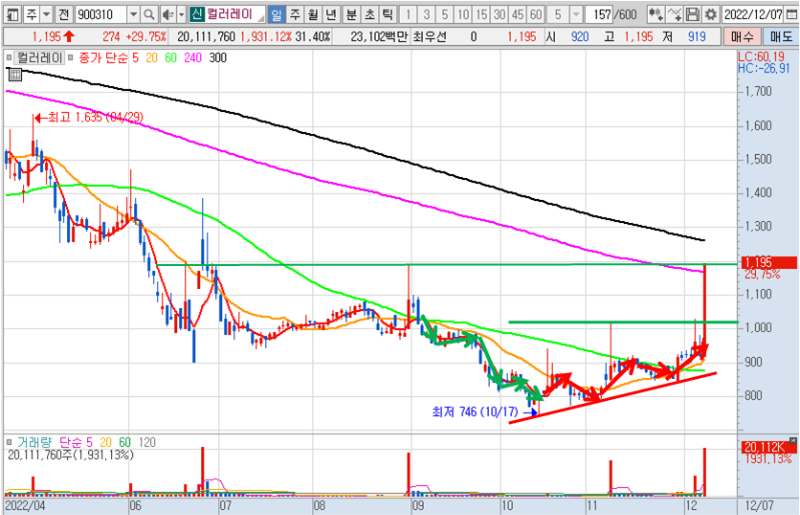The height and width of the screenshot is (515, 800).
Task: Click the date field 2022/12/07
Action: click(x=754, y=15)
